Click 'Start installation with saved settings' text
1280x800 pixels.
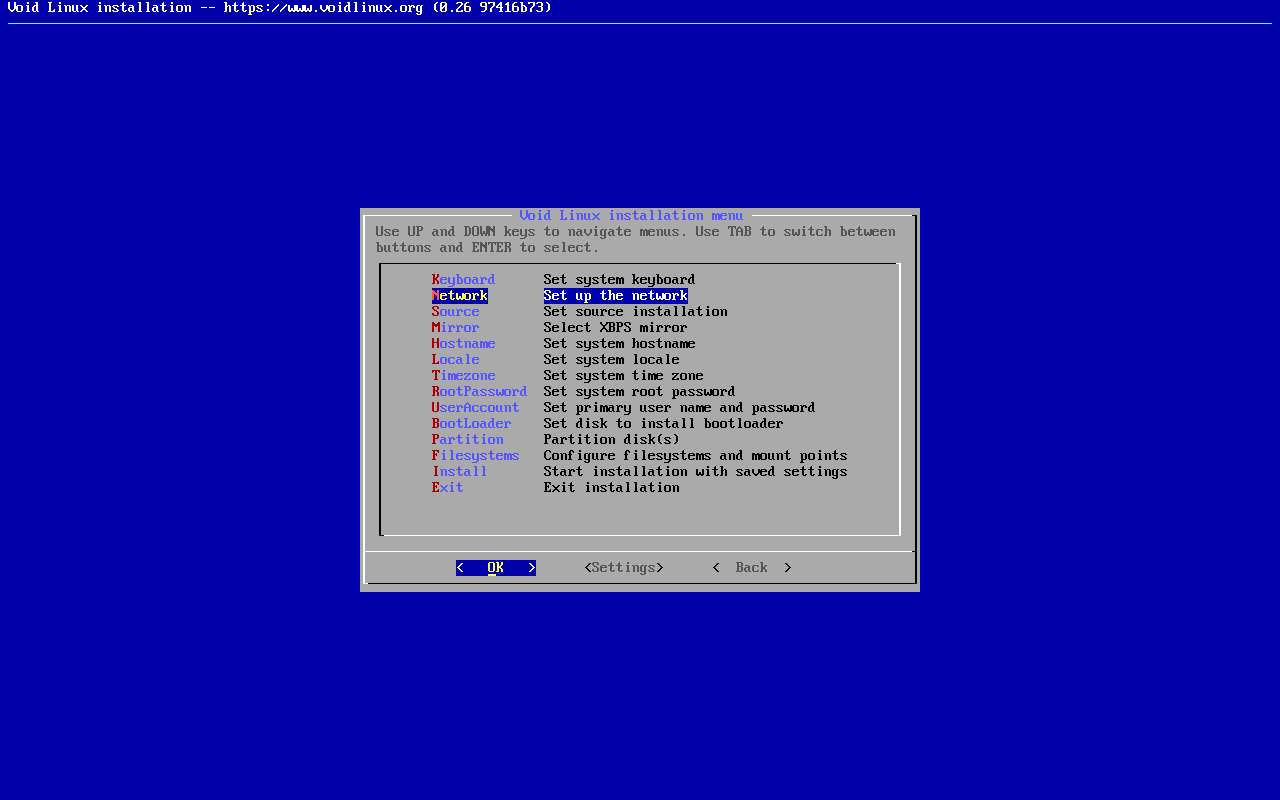pyautogui.click(x=695, y=472)
